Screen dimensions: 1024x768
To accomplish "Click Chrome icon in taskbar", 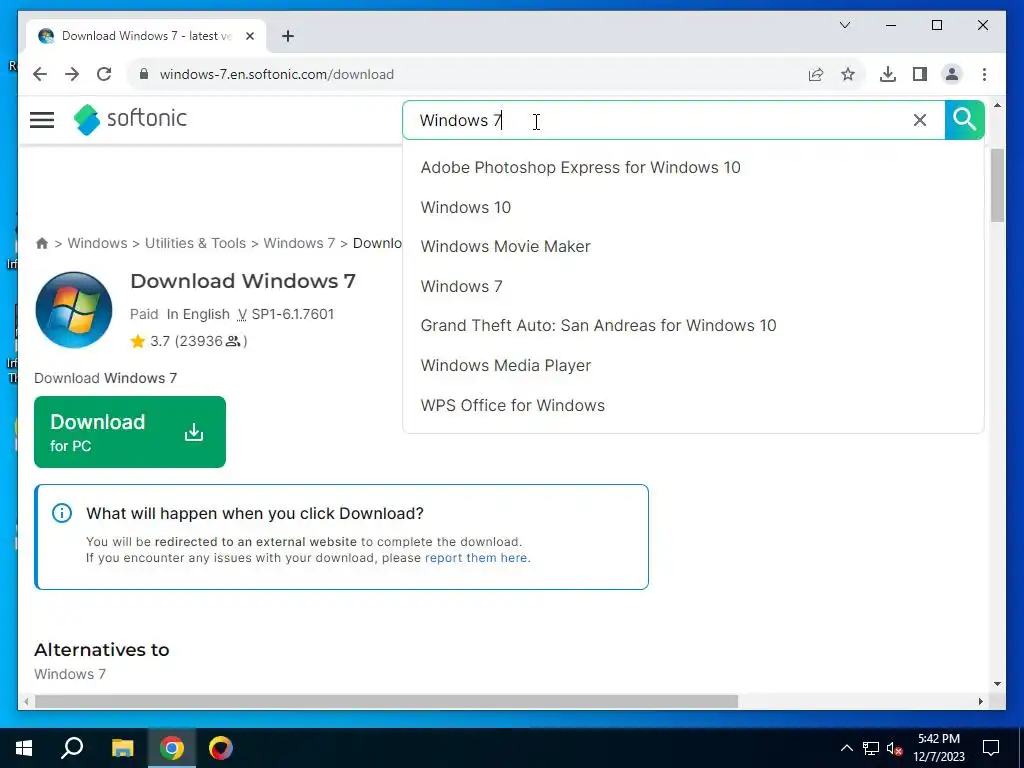I will coord(172,748).
